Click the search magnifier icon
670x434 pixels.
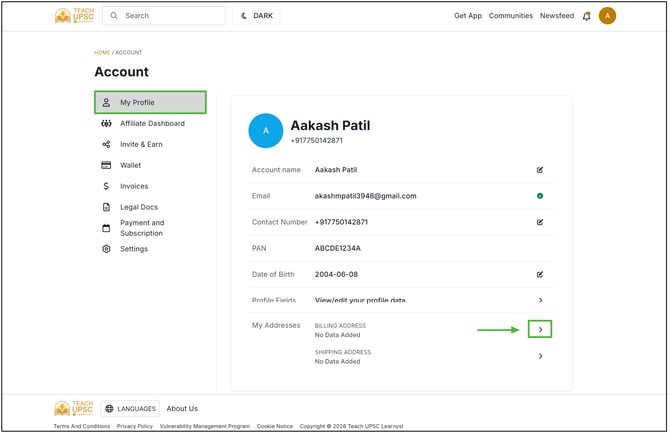(114, 16)
